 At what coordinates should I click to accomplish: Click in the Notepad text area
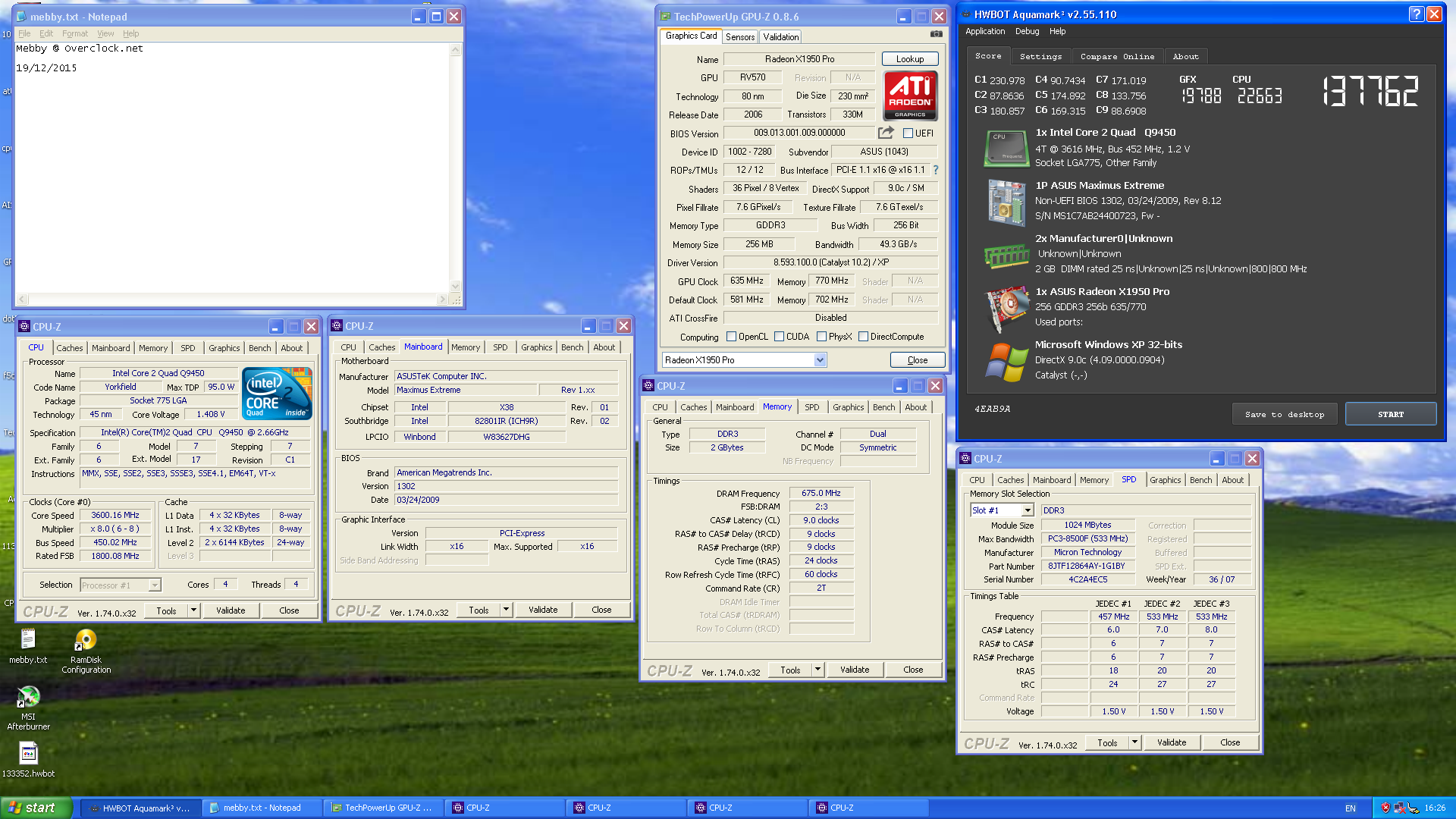[232, 168]
